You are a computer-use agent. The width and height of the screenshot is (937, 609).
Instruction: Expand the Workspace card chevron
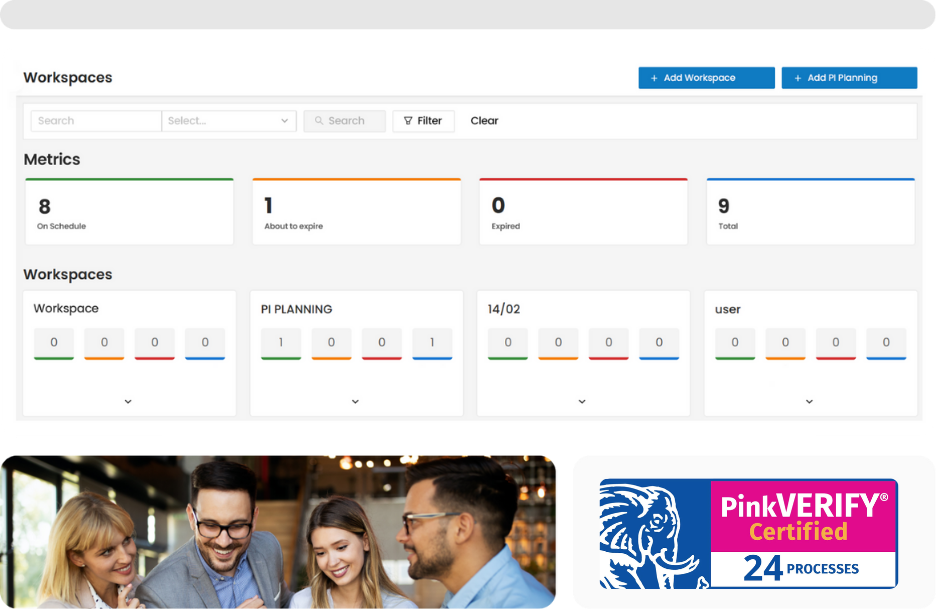(x=128, y=402)
